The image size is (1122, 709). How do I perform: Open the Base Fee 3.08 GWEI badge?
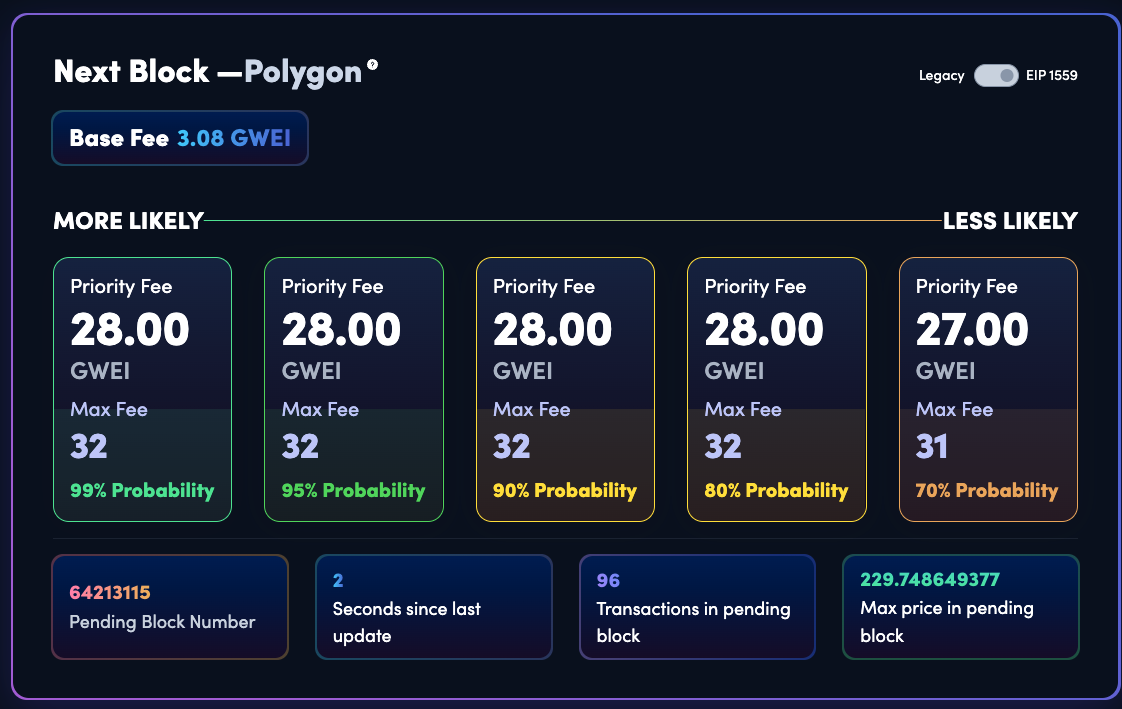(180, 137)
